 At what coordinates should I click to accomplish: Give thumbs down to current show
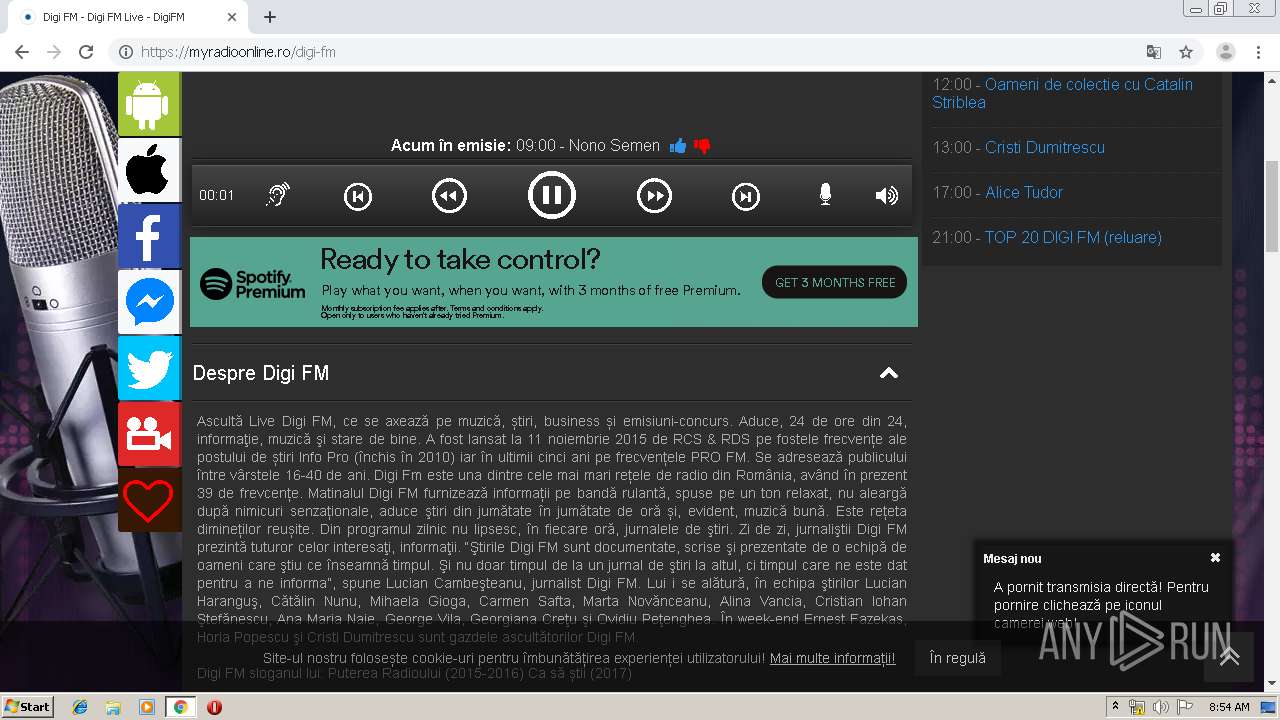[702, 146]
